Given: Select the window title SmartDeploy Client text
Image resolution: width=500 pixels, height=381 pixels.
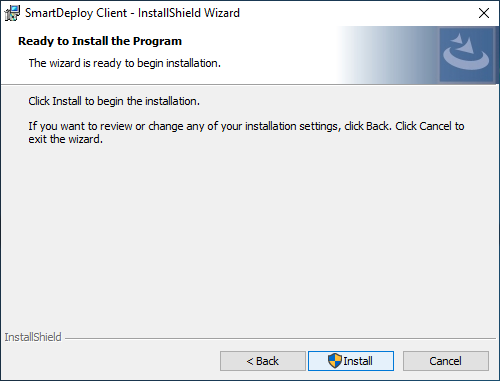Looking at the screenshot, I should (x=76, y=13).
